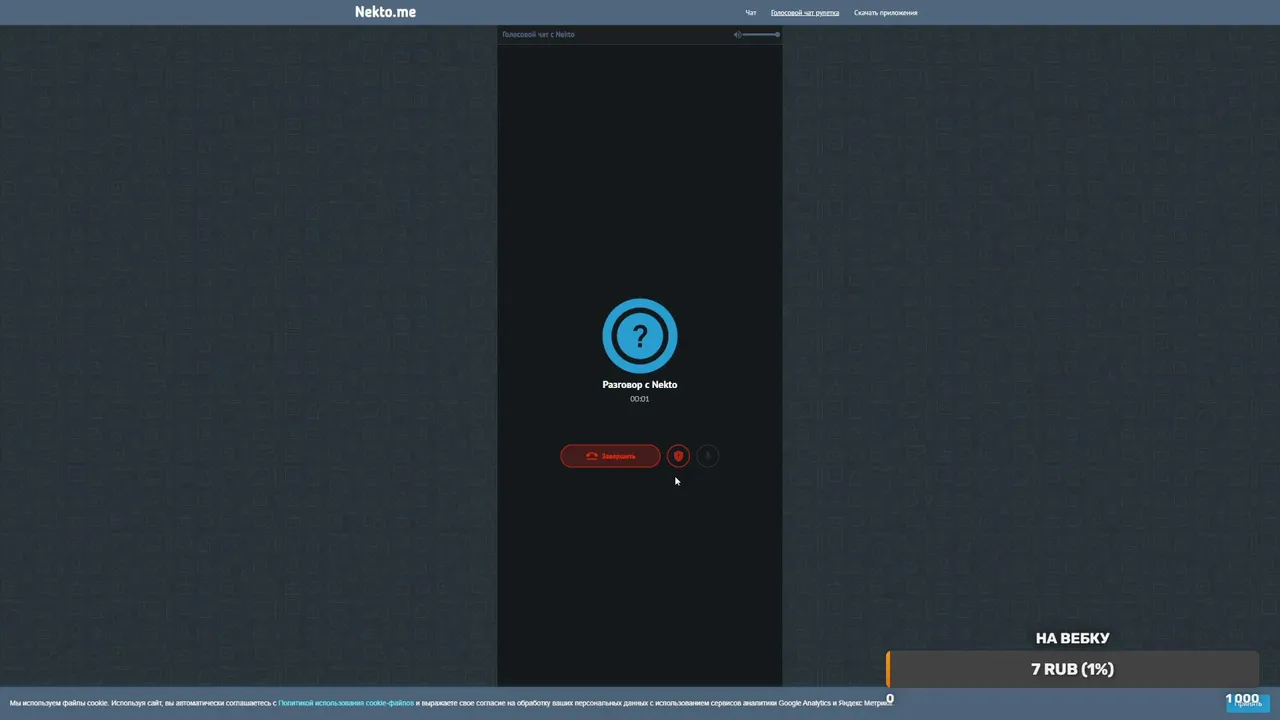This screenshot has height=720, width=1280.
Task: Click the blue question mark avatar
Action: click(x=640, y=336)
